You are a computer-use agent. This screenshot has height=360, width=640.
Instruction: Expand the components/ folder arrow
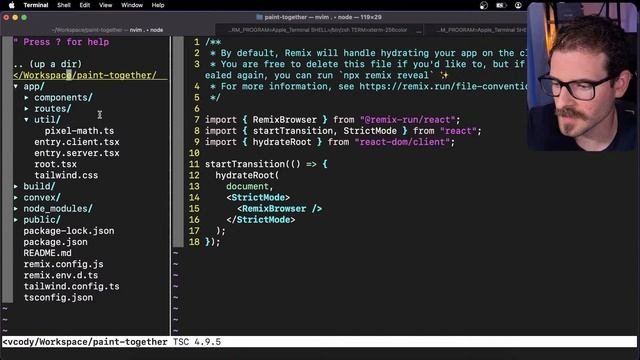click(x=27, y=98)
